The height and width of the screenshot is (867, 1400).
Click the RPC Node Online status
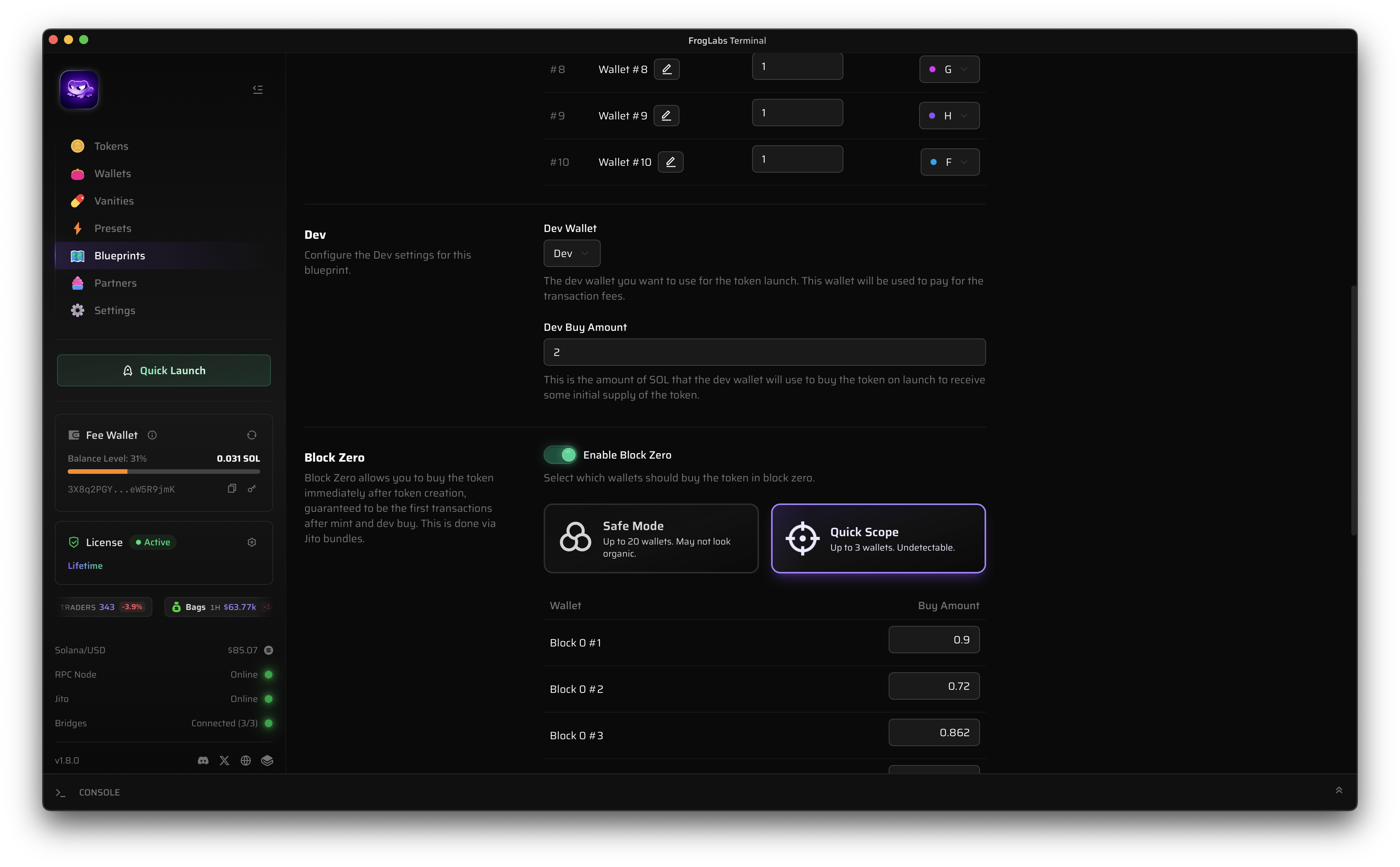pyautogui.click(x=252, y=674)
